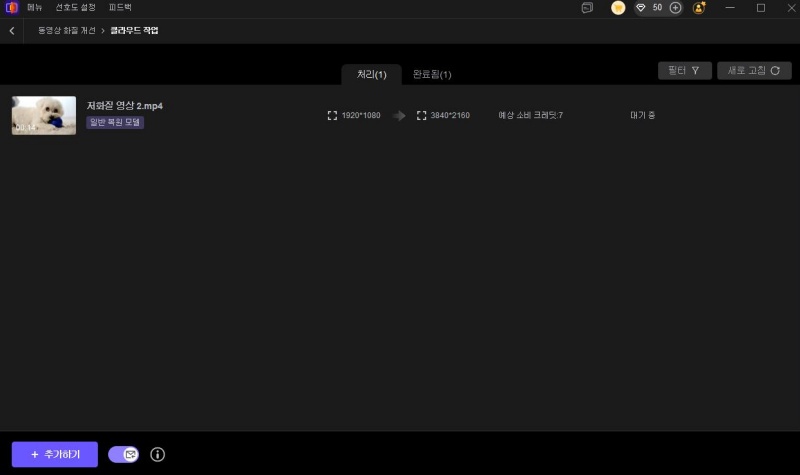Go back using the left arrow
This screenshot has width=800, height=475.
[x=12, y=31]
